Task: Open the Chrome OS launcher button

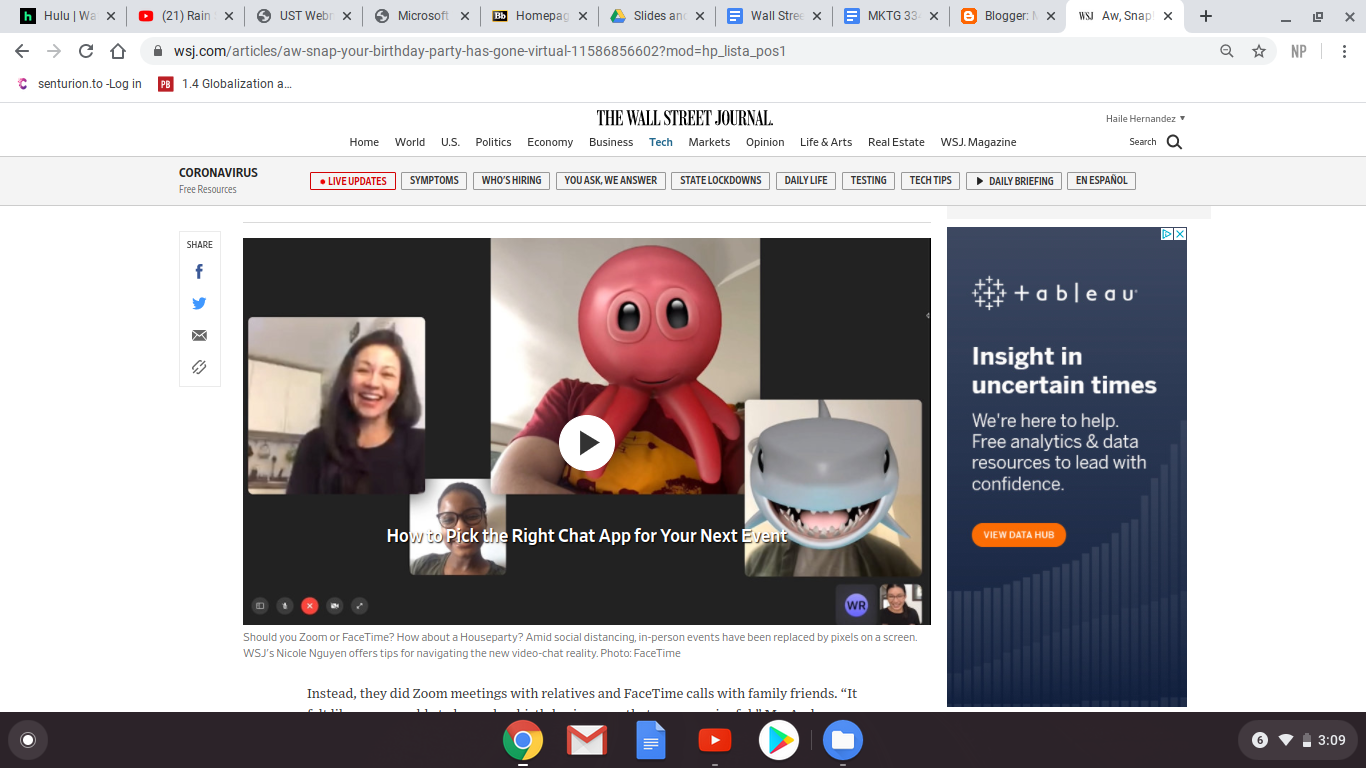Action: click(x=28, y=741)
